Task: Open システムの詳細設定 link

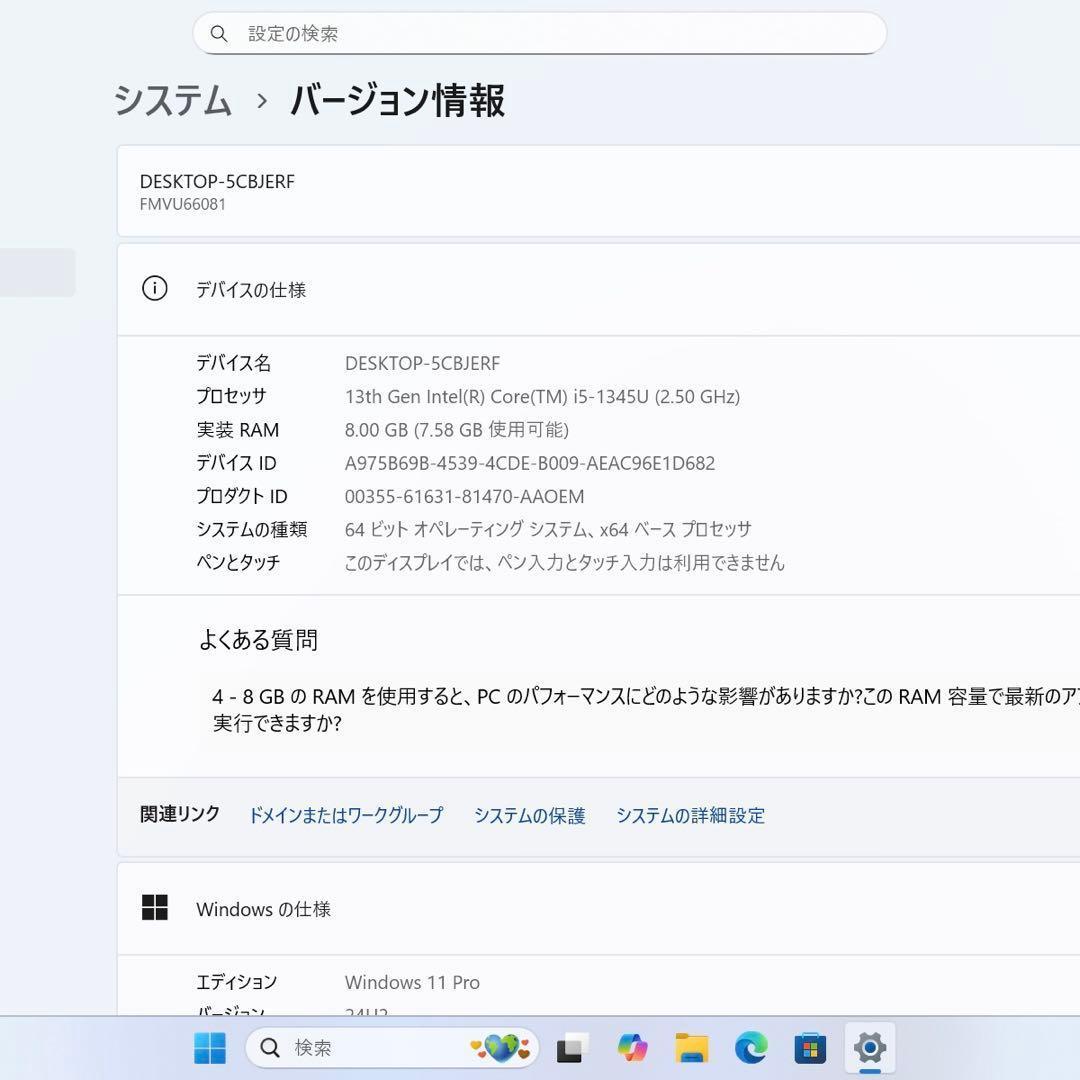Action: [691, 815]
